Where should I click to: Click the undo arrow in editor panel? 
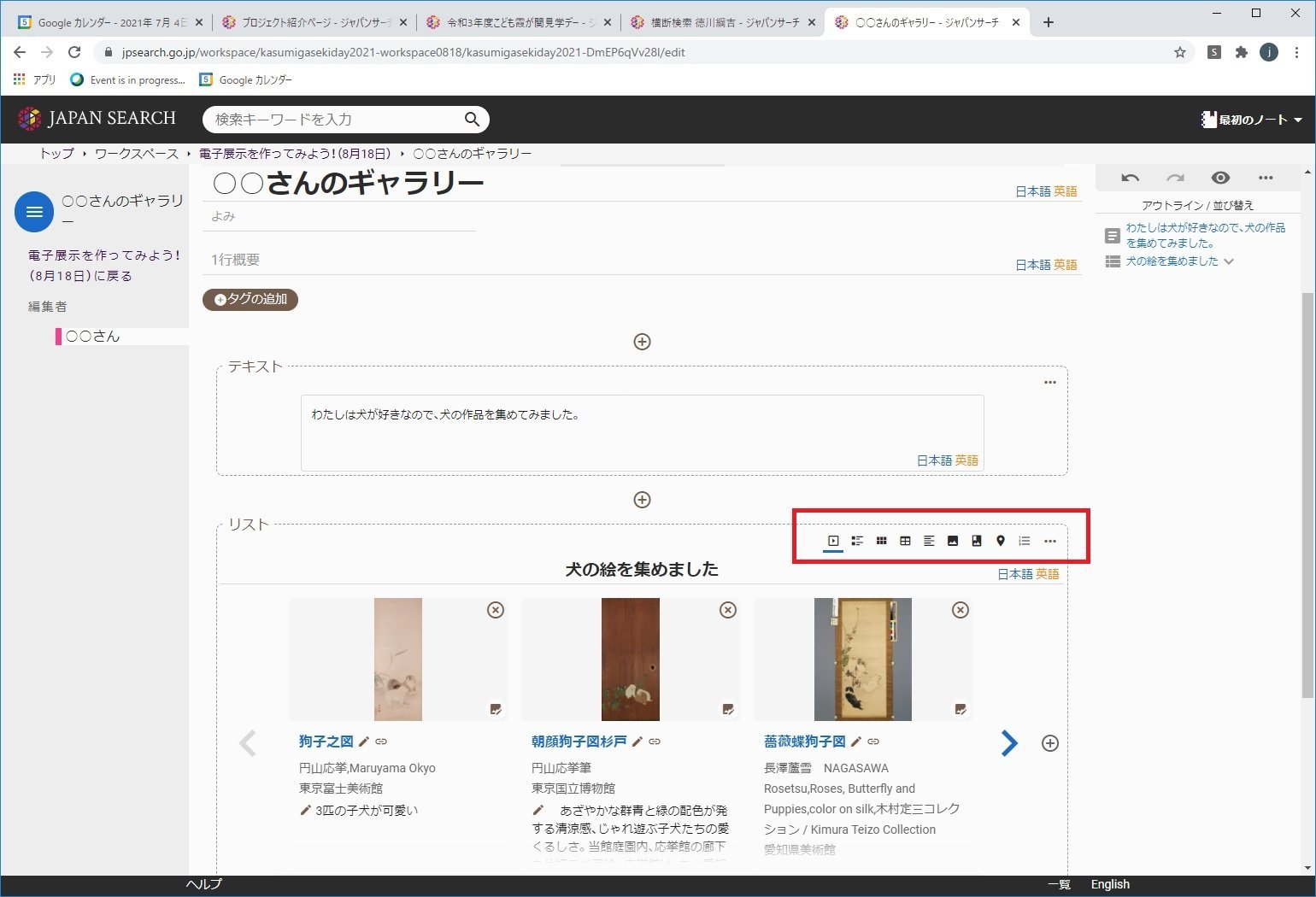(1130, 178)
